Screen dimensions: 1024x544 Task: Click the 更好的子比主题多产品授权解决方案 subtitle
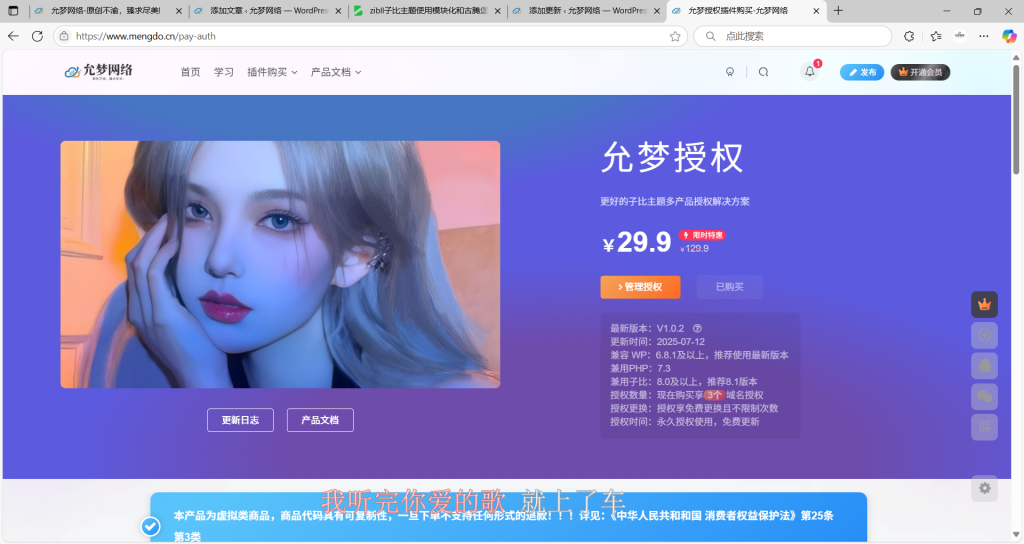675,201
